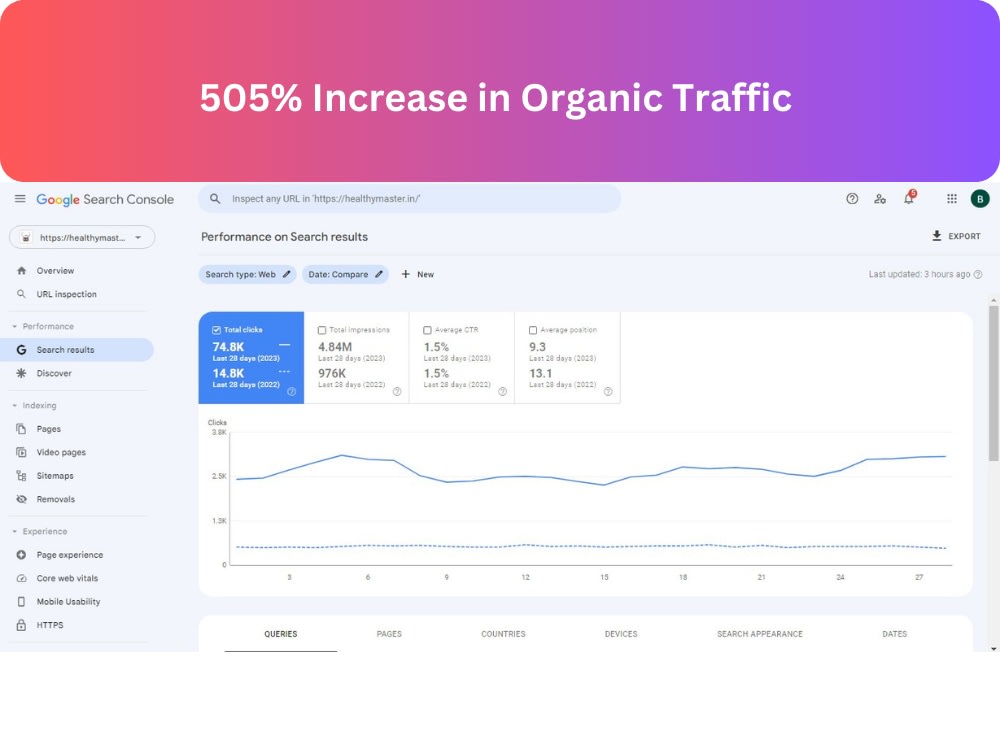Open the account avatar B
This screenshot has width=1000, height=750.
(980, 199)
